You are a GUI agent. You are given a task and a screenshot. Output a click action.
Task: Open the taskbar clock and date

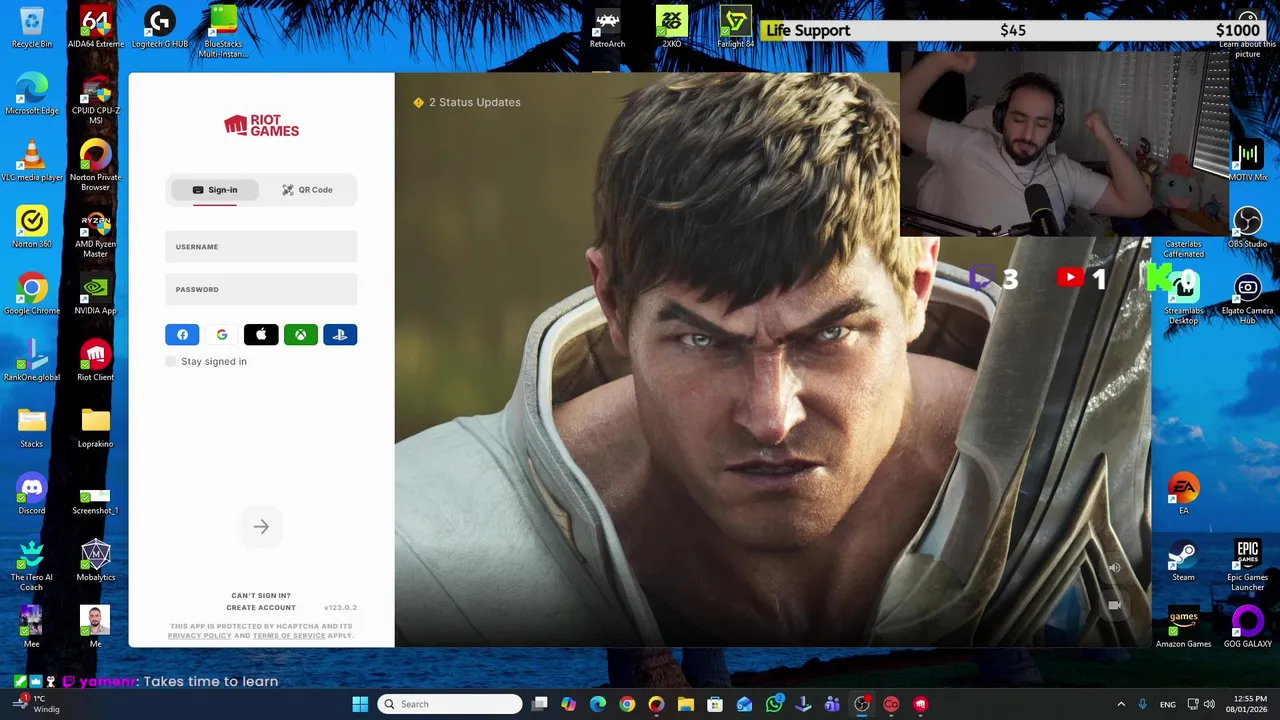point(1247,704)
